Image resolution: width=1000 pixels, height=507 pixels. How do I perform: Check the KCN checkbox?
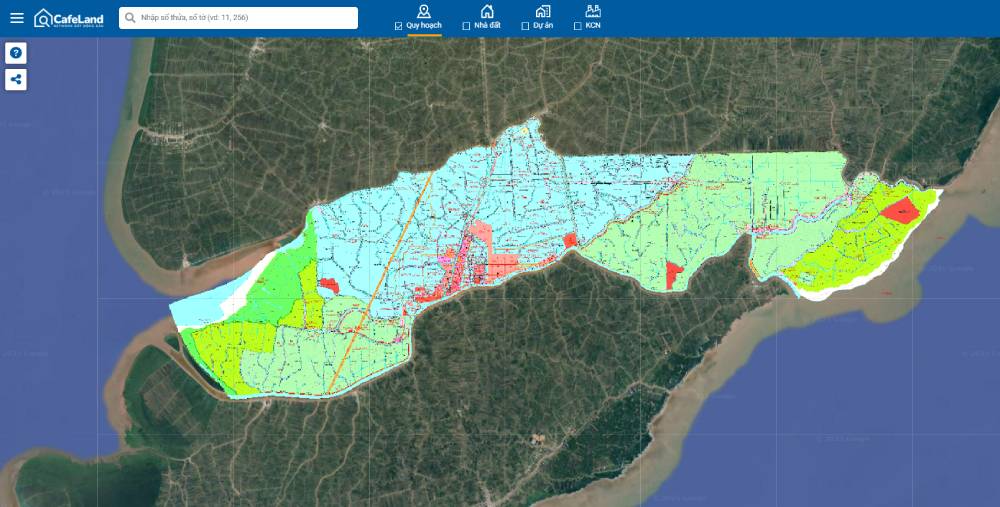578,26
